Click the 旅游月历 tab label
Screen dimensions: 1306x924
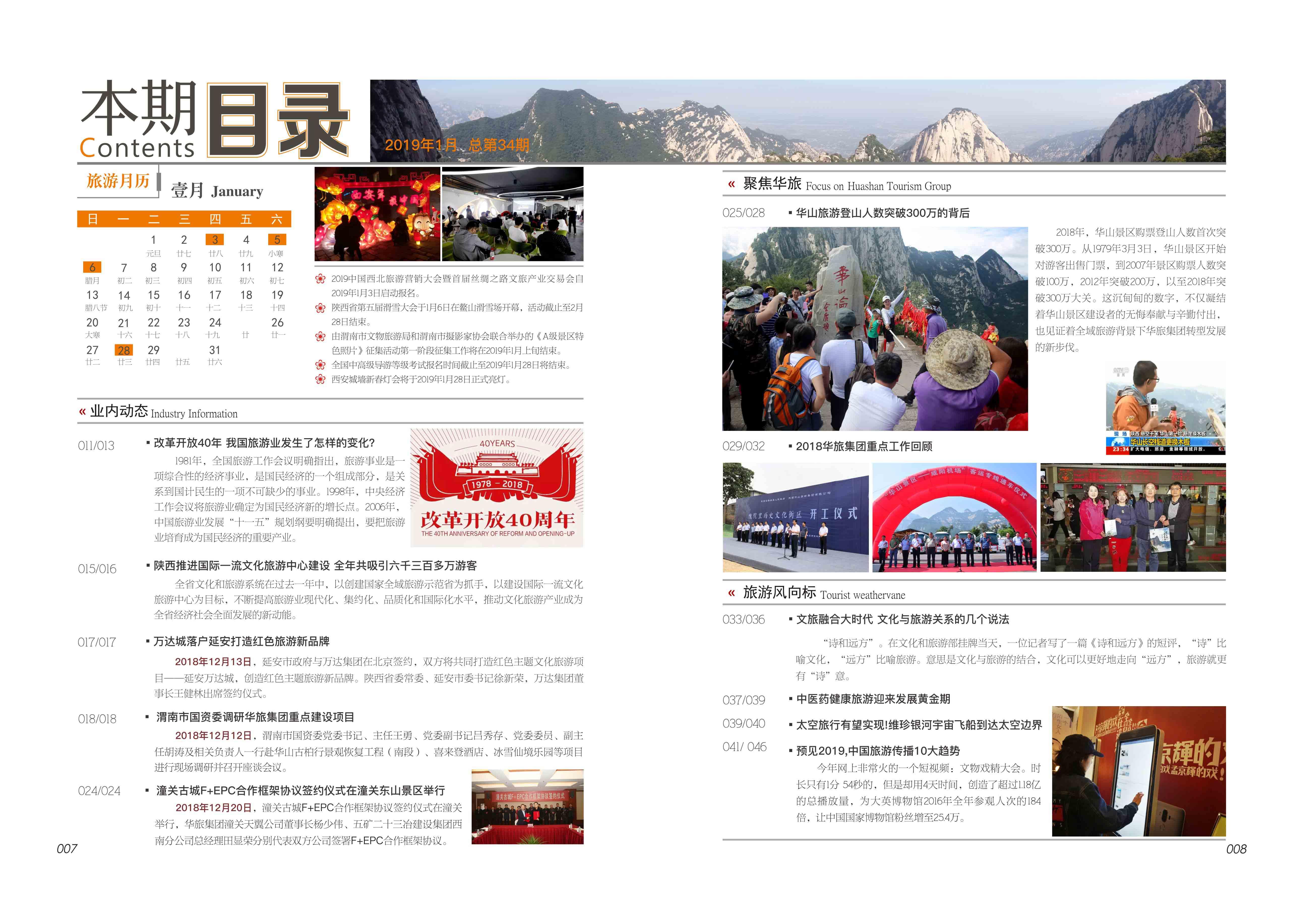[118, 181]
